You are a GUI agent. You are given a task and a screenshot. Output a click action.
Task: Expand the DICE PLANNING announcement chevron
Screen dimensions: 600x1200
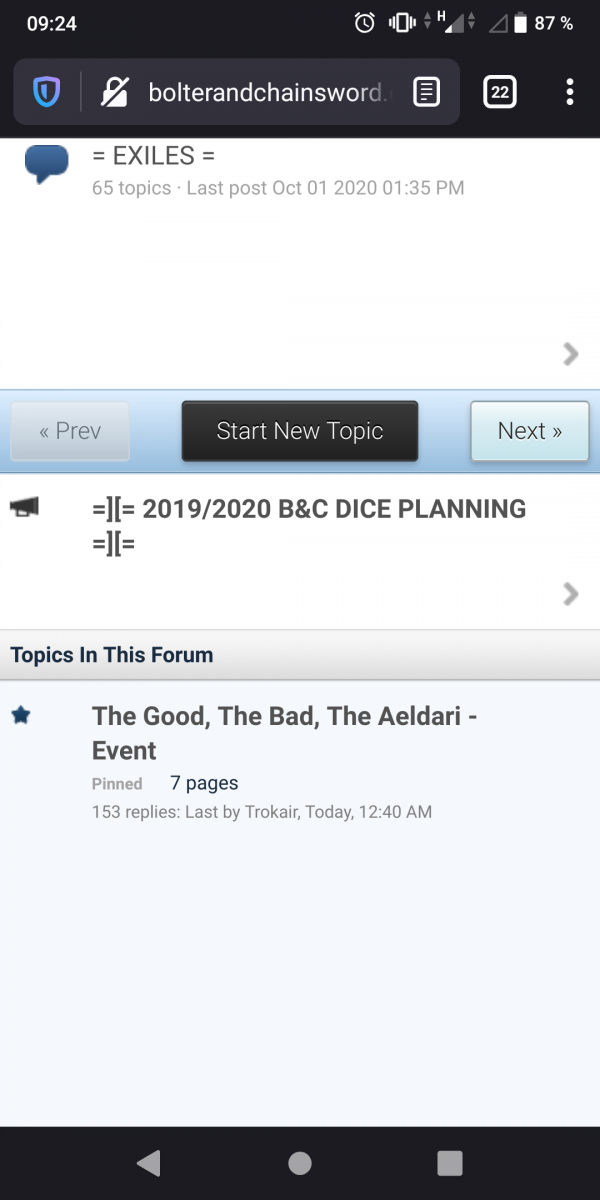click(571, 594)
